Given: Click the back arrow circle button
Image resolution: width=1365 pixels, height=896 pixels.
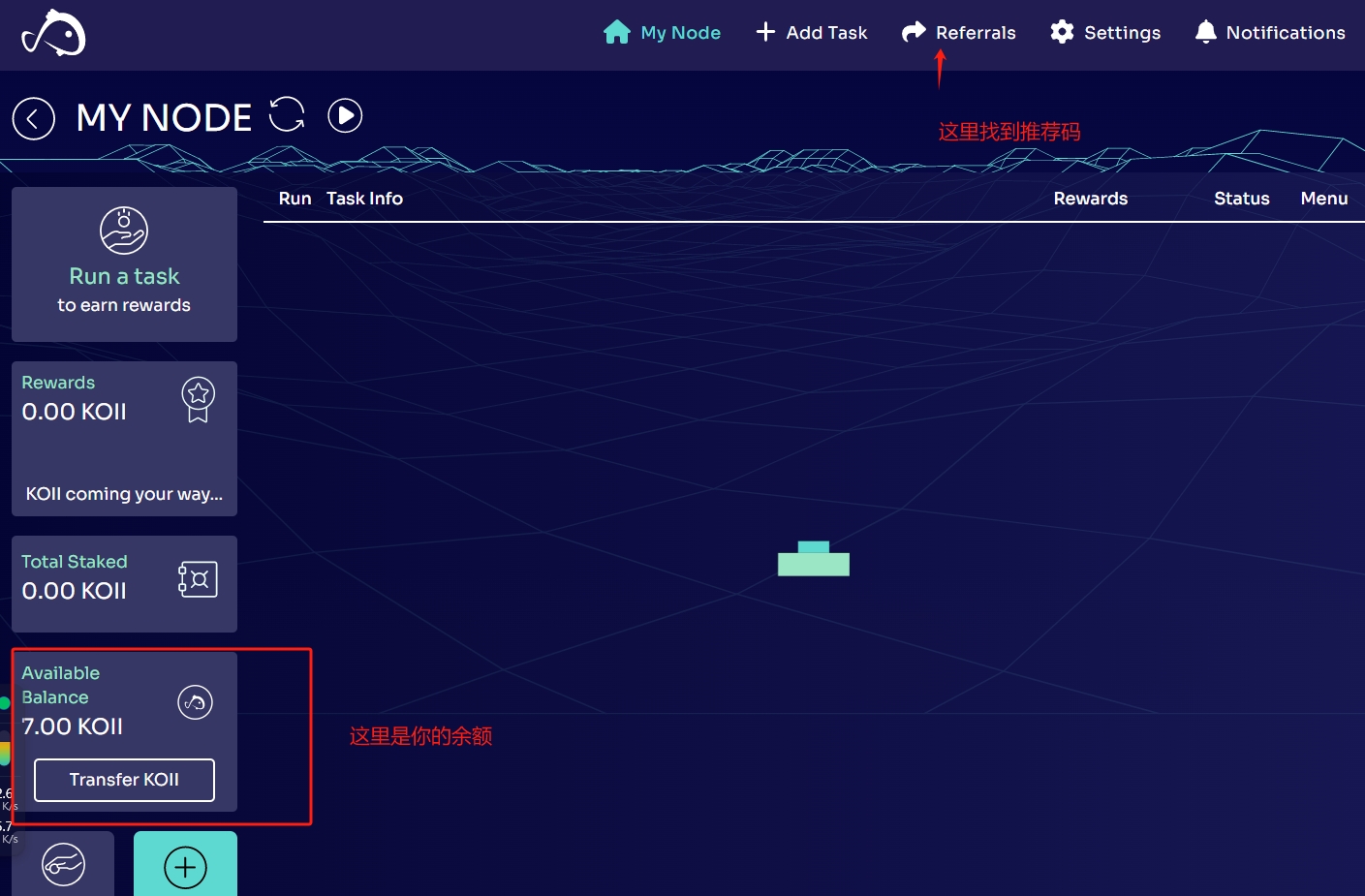Looking at the screenshot, I should coord(34,119).
